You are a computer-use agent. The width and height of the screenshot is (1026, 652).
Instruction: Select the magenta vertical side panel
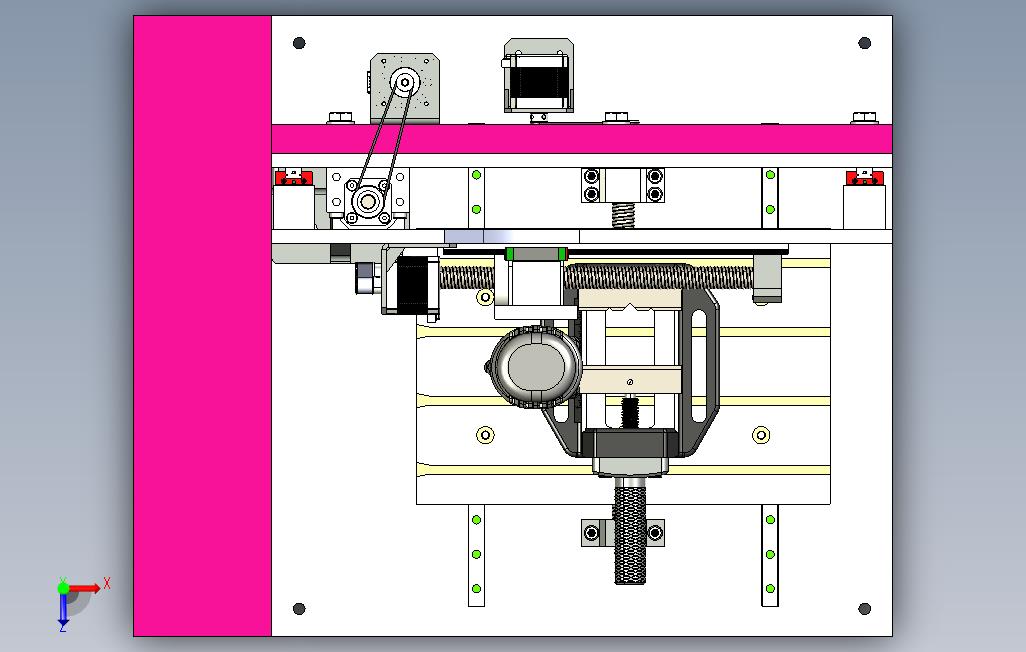click(202, 326)
